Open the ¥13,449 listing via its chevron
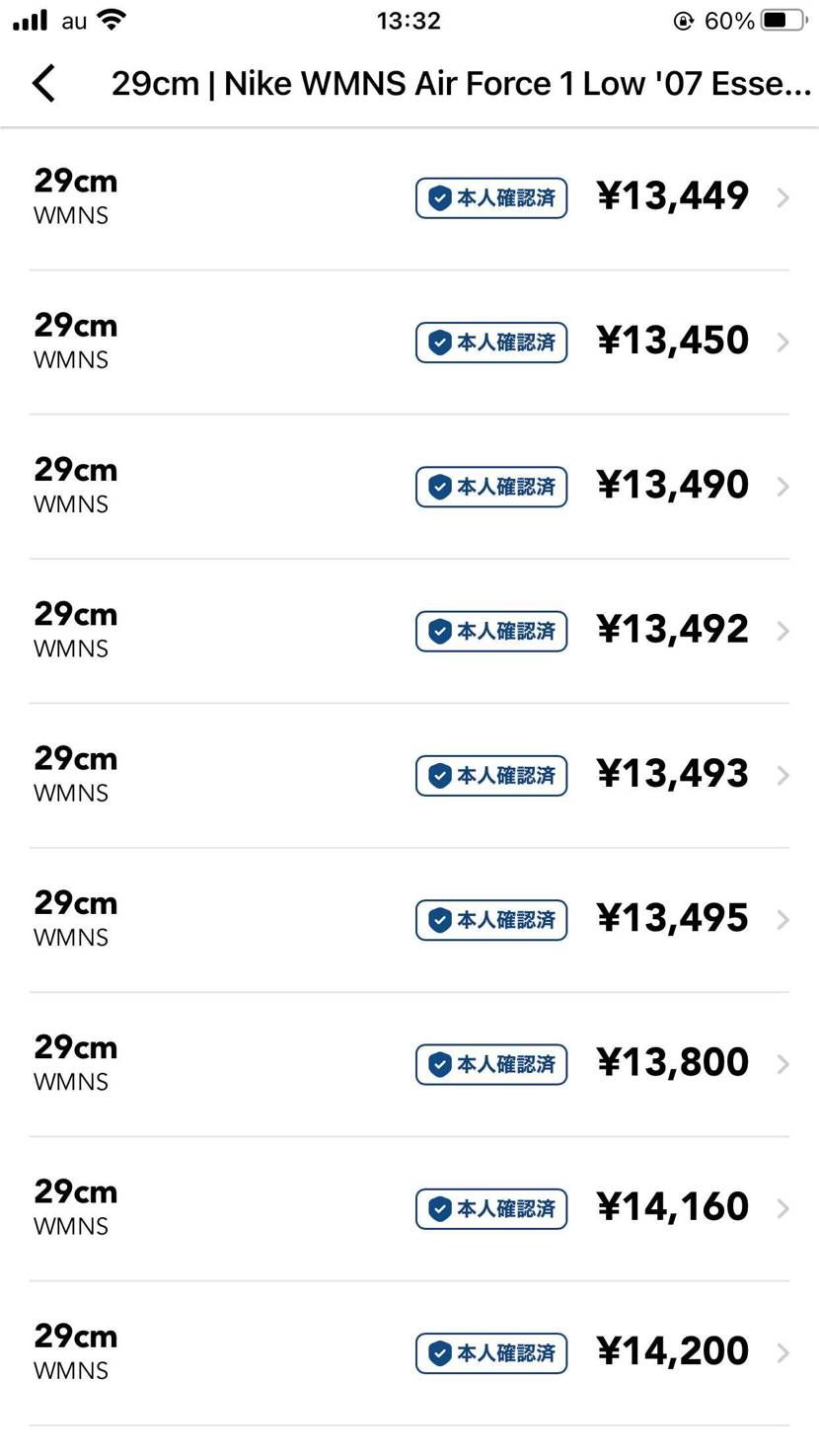Viewport: 819px width, 1456px height. click(x=783, y=198)
